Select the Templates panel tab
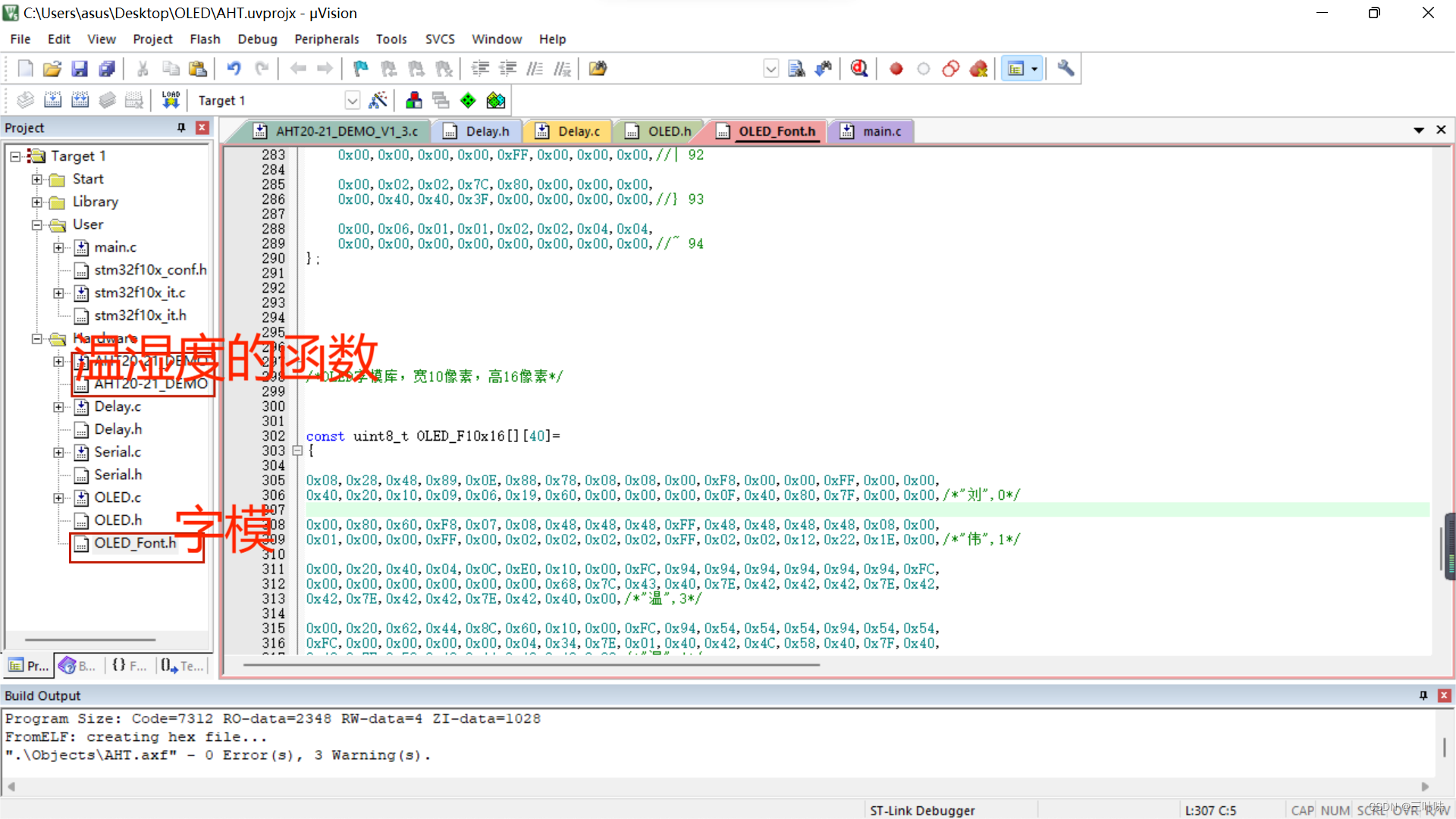Screen dimensions: 1456x819 pos(182,666)
